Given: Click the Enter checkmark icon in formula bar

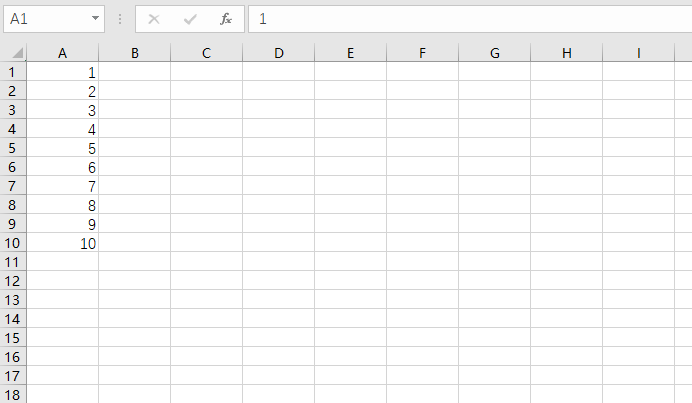Looking at the screenshot, I should [190, 19].
